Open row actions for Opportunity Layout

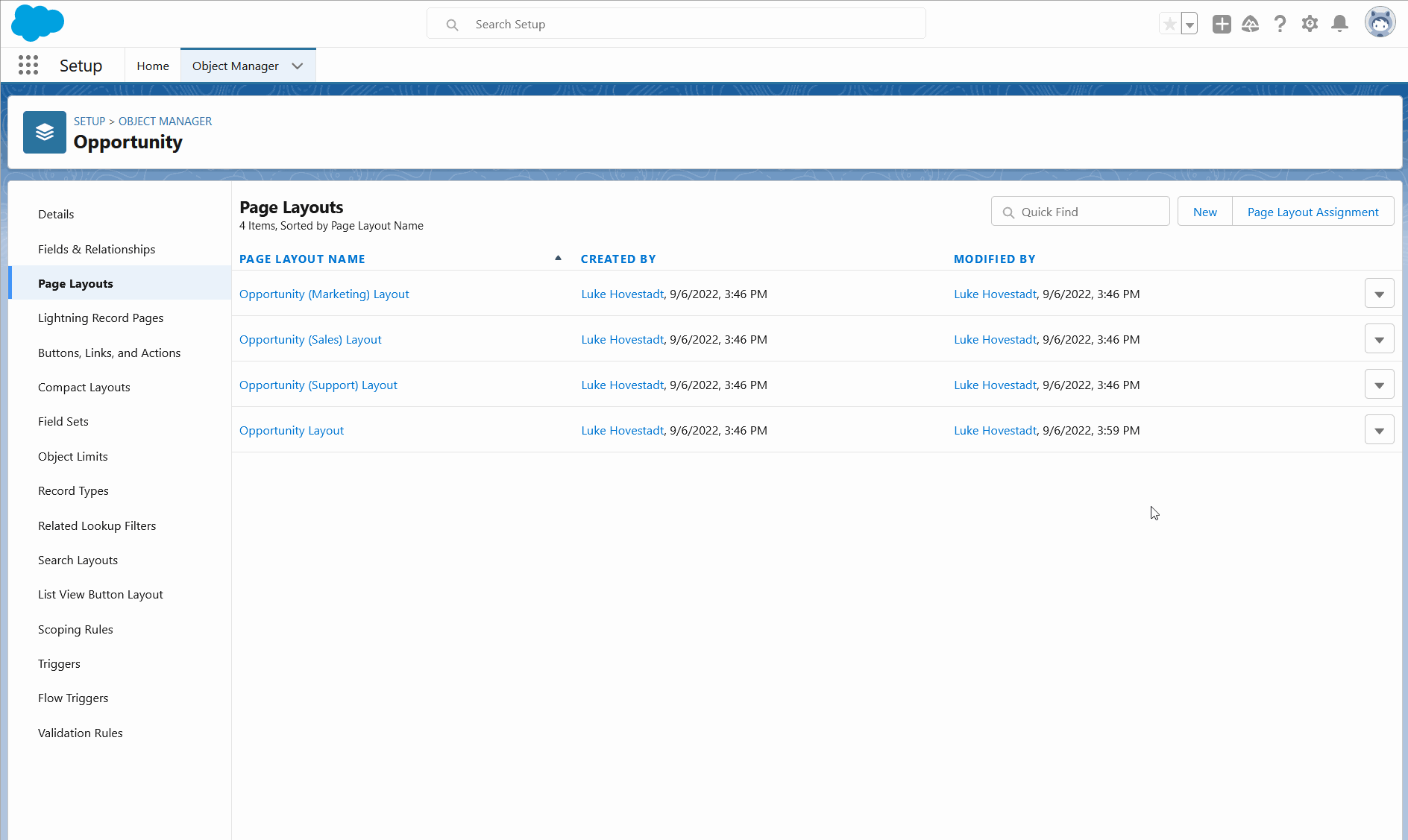tap(1380, 430)
